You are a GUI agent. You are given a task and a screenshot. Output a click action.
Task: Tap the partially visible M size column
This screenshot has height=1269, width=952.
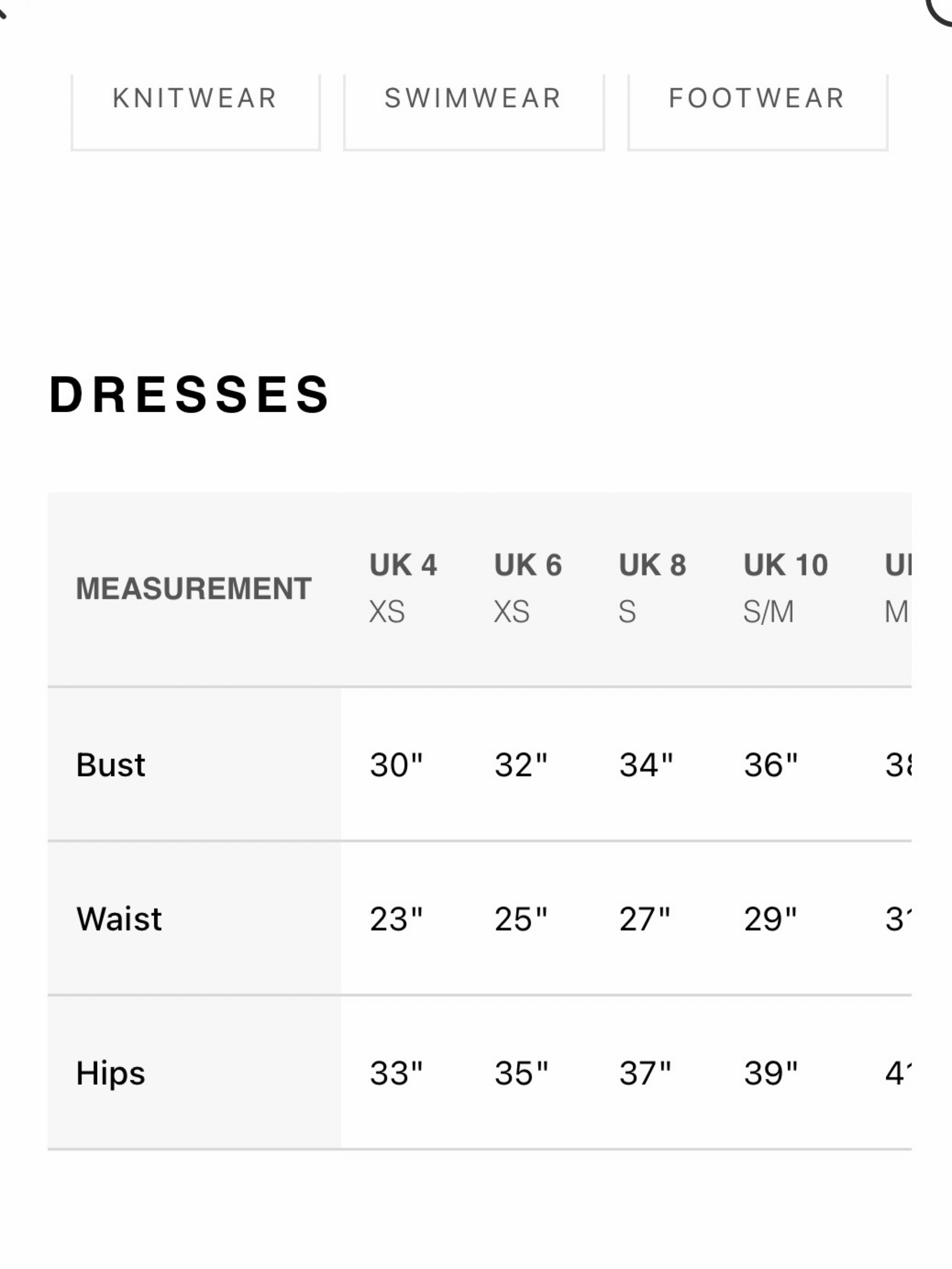897,588
